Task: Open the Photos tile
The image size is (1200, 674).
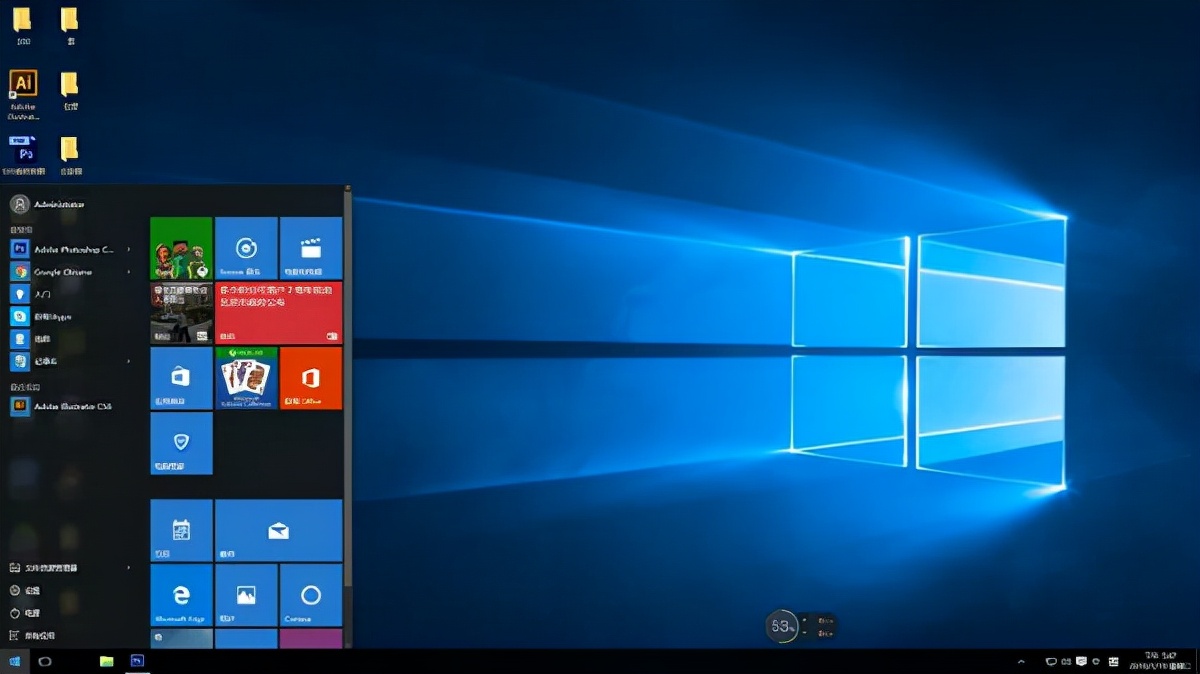Action: click(246, 595)
